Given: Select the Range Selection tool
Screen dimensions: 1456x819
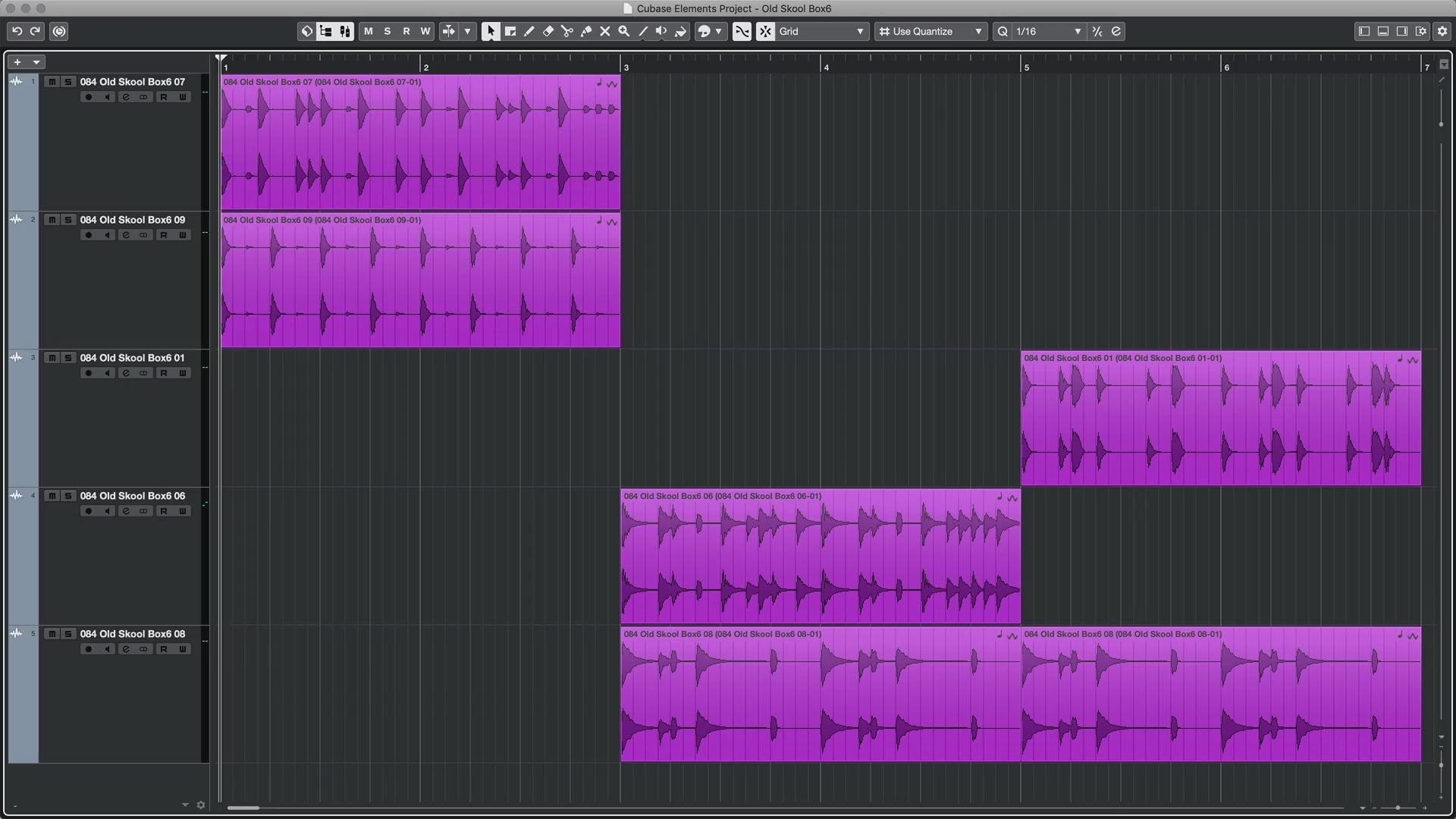Looking at the screenshot, I should 510,31.
